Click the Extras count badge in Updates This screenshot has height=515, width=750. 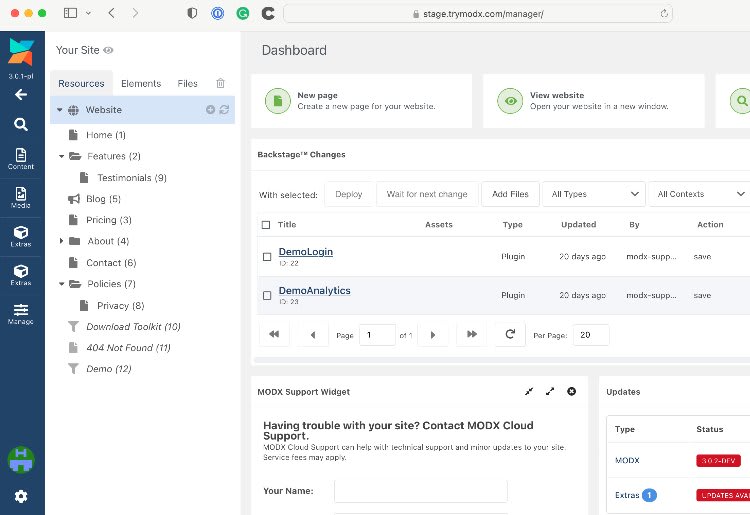pyautogui.click(x=649, y=495)
